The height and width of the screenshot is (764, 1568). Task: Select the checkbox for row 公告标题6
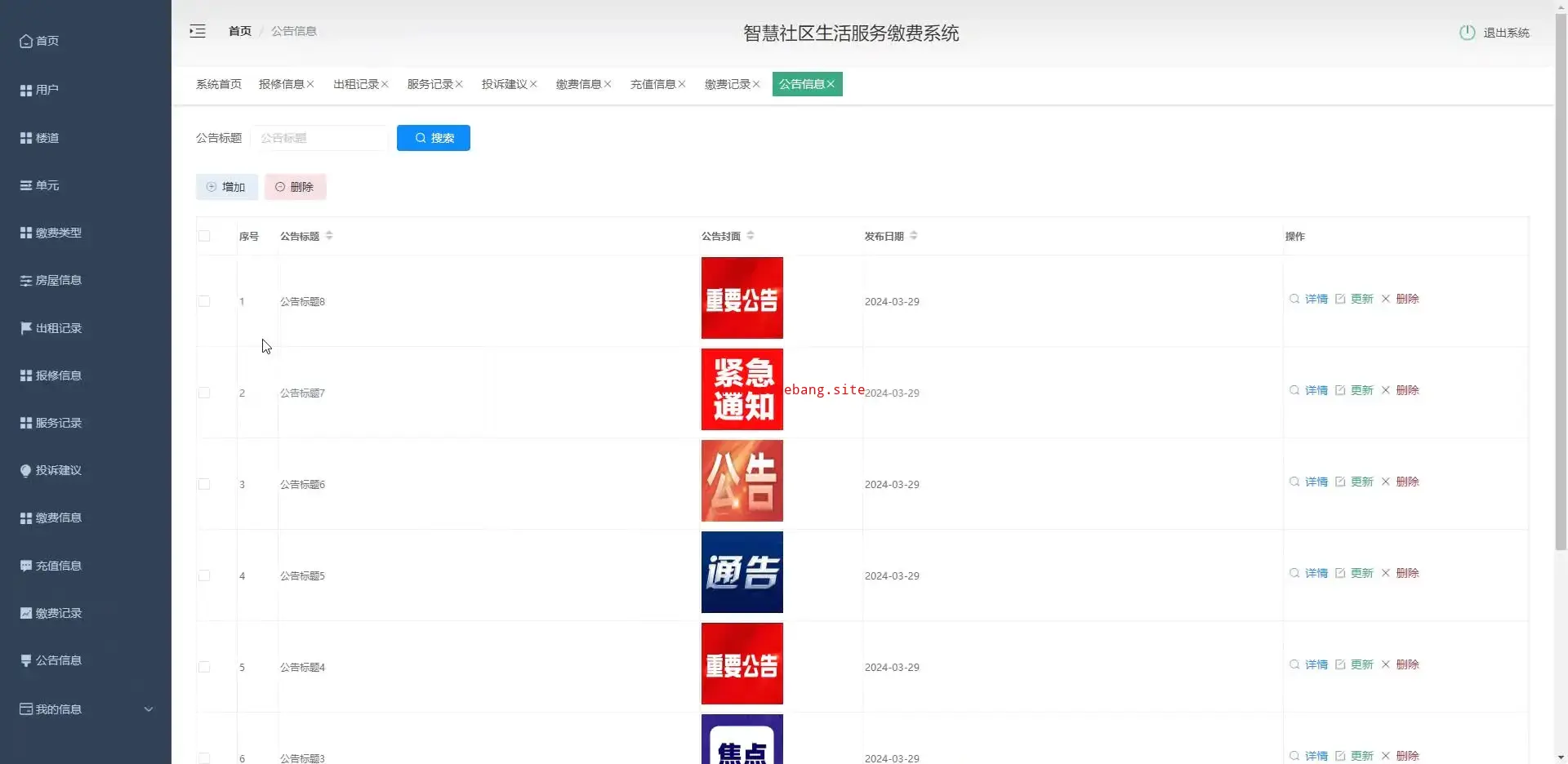point(204,484)
